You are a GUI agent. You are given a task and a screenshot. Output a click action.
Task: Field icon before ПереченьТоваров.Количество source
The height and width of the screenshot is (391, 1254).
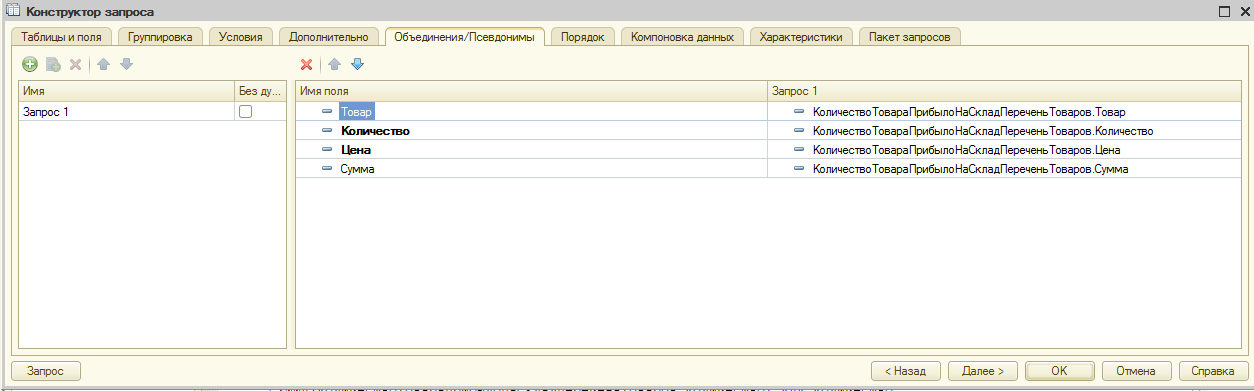coord(799,131)
